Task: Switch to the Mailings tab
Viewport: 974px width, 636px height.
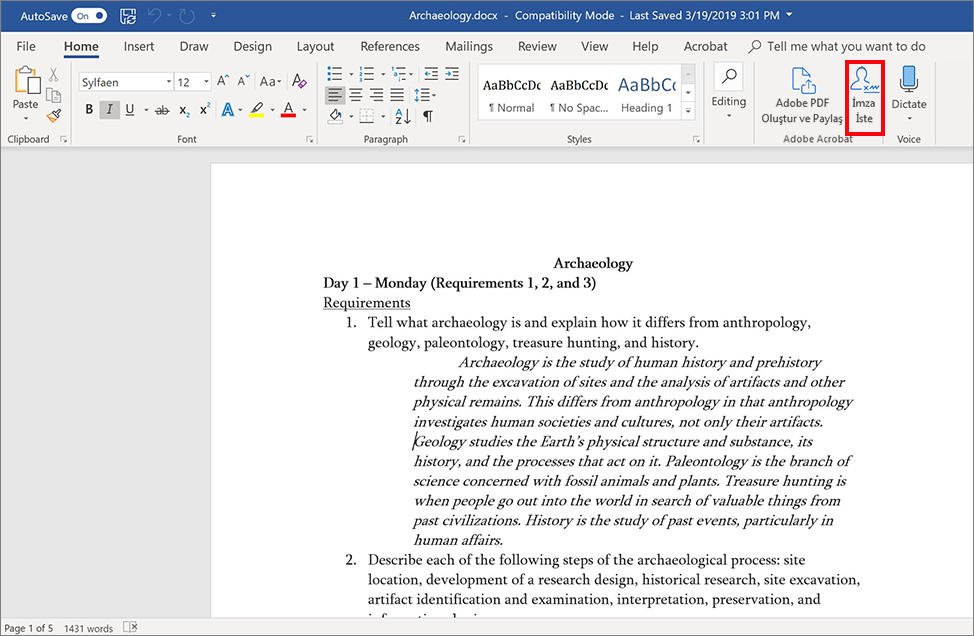Action: pos(469,47)
